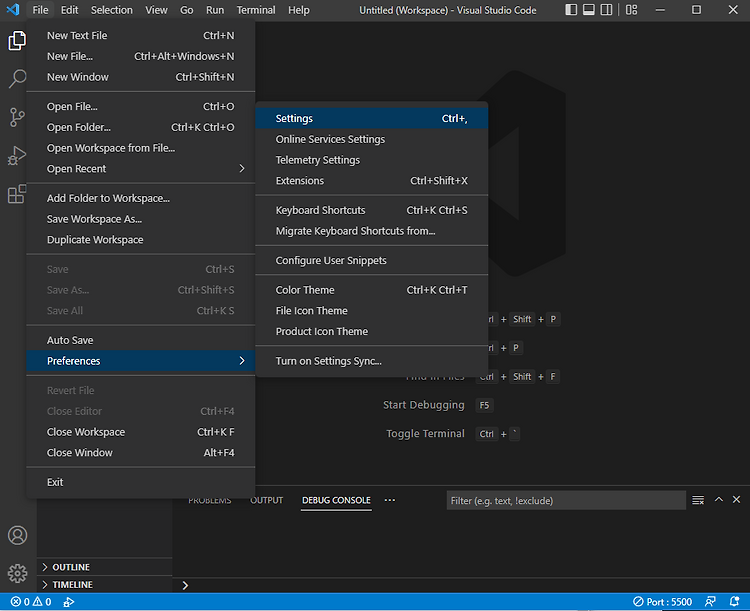Viewport: 750px width, 611px height.
Task: Clear the debug console with list icon
Action: [698, 500]
